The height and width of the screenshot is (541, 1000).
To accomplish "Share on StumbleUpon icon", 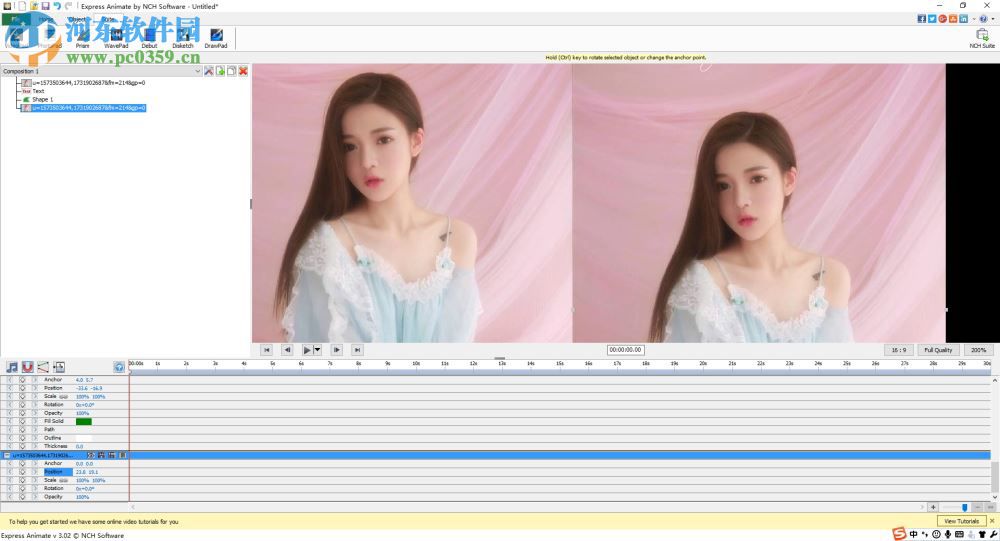I will tap(953, 19).
